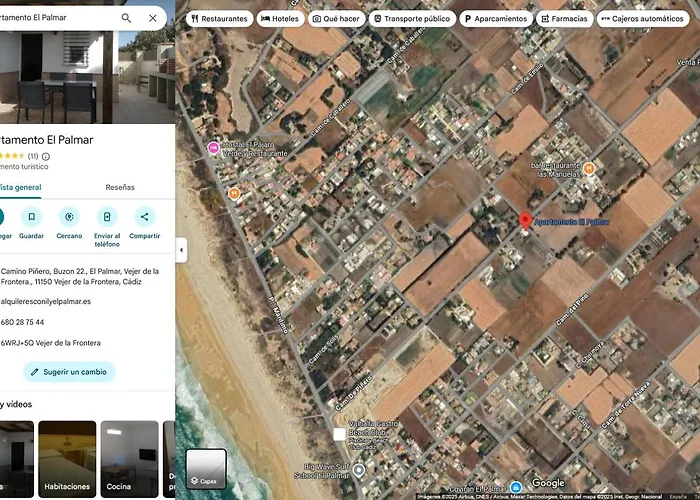Click the (11) reviews count
The image size is (700, 500).
33,156
